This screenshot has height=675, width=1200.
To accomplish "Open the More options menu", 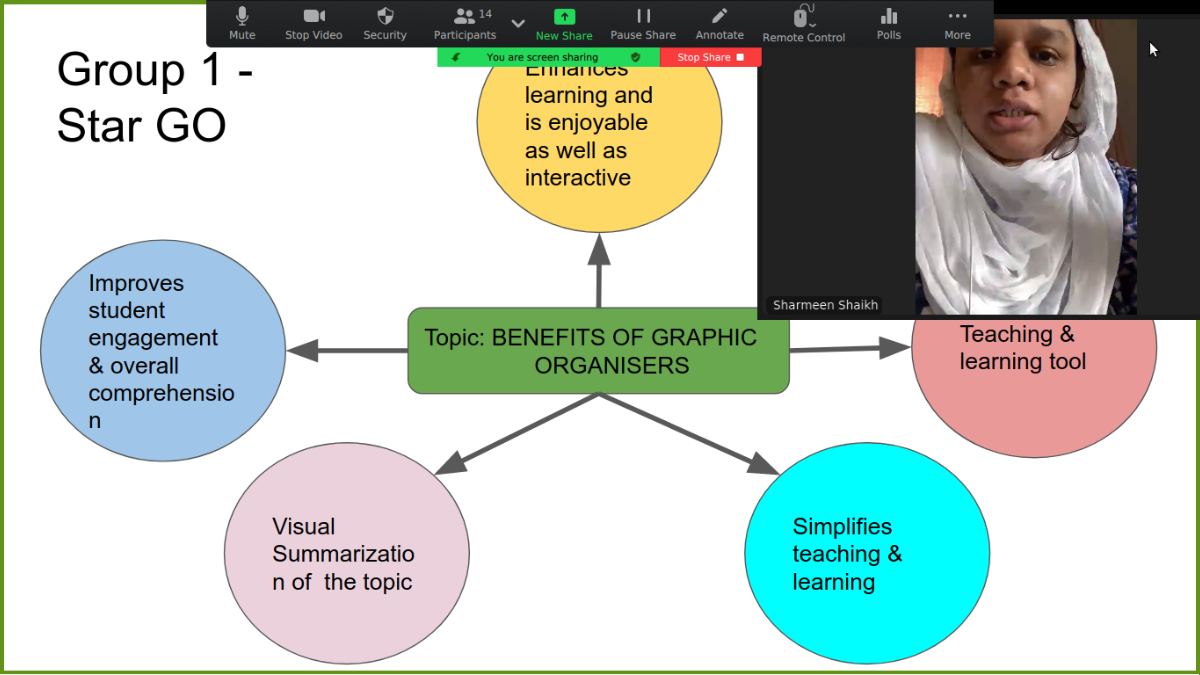I will [x=957, y=23].
